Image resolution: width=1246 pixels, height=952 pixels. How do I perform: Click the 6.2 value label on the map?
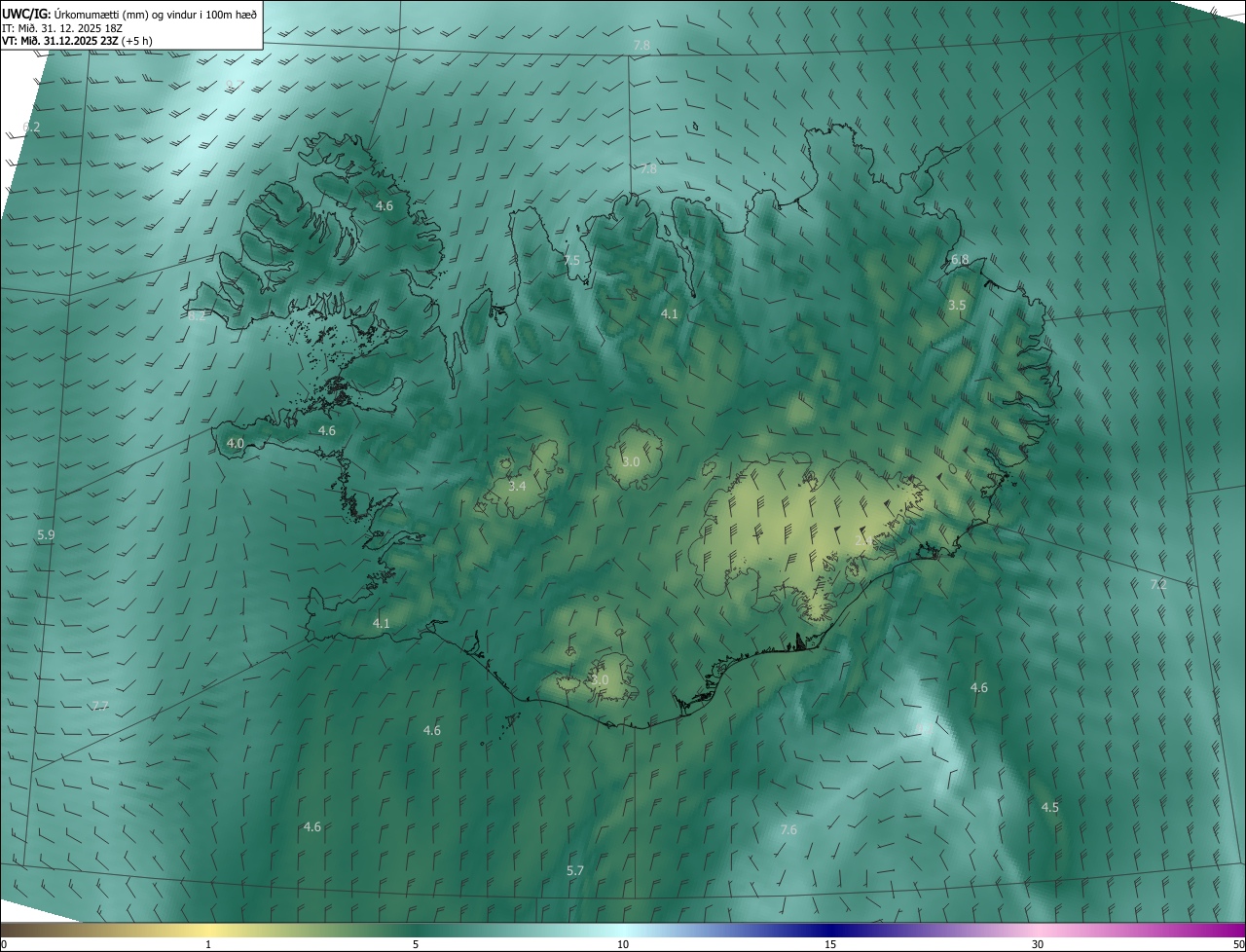[31, 128]
